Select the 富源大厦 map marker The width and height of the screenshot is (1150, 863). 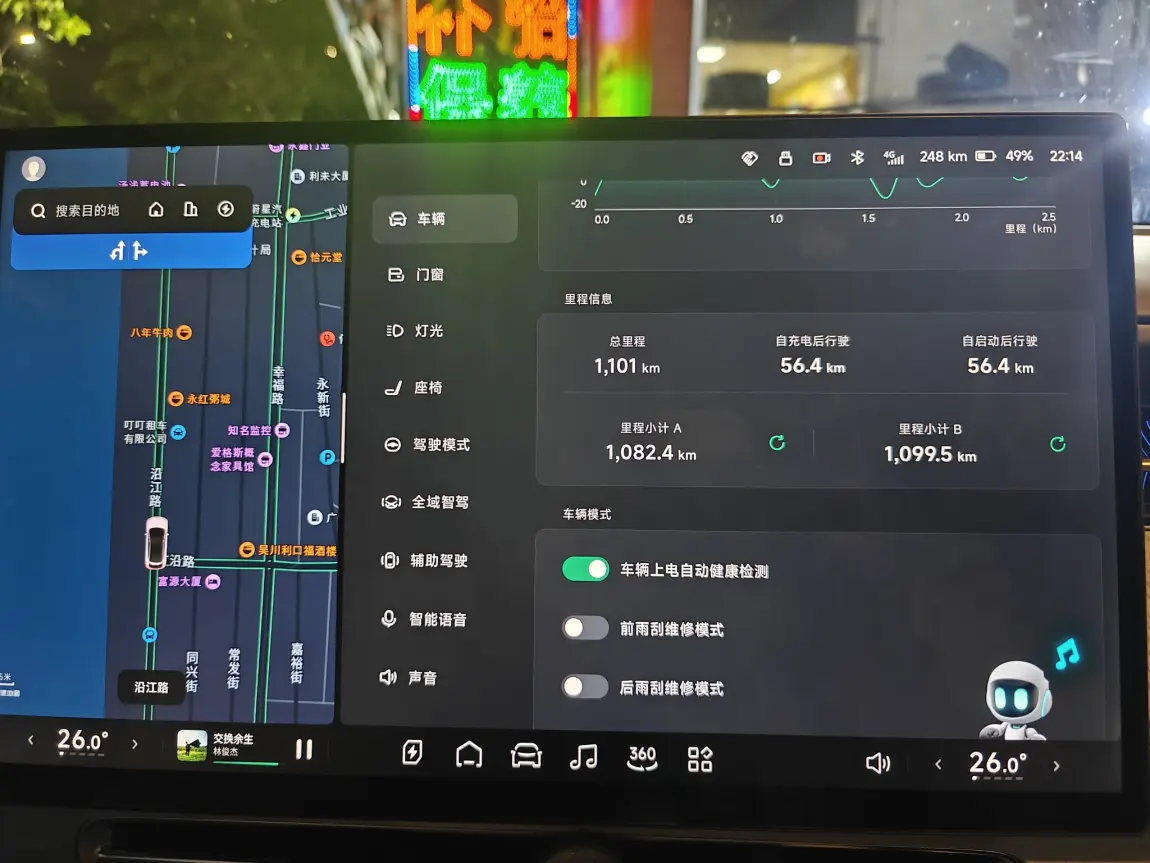point(188,581)
